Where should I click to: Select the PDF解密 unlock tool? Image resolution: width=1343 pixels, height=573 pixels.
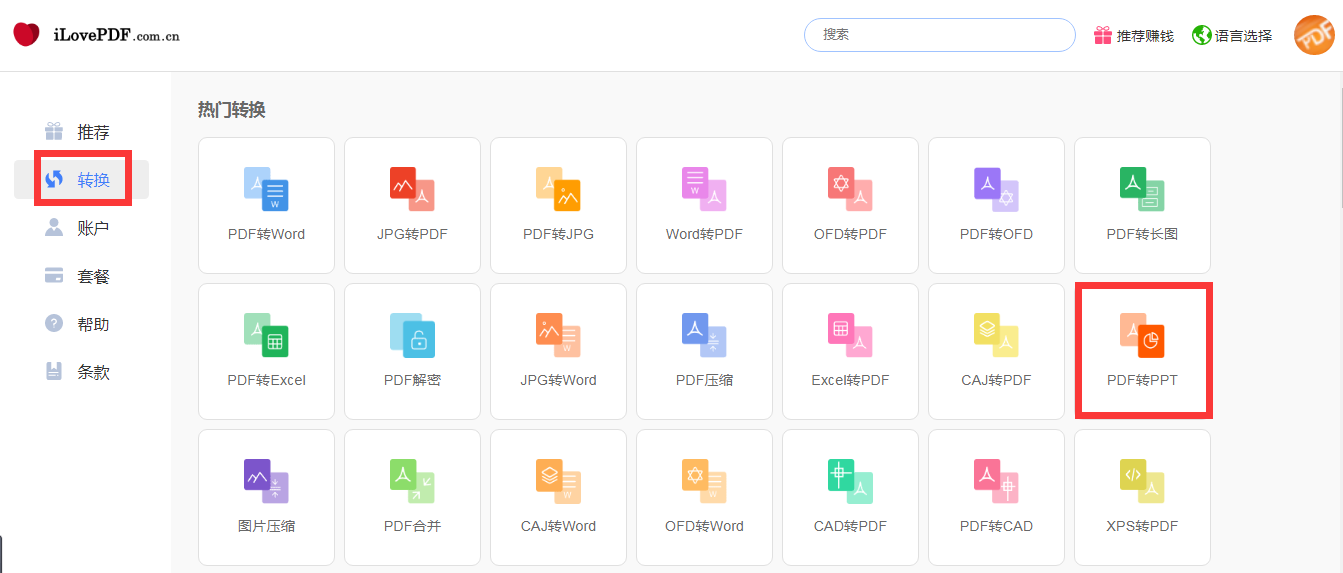412,351
